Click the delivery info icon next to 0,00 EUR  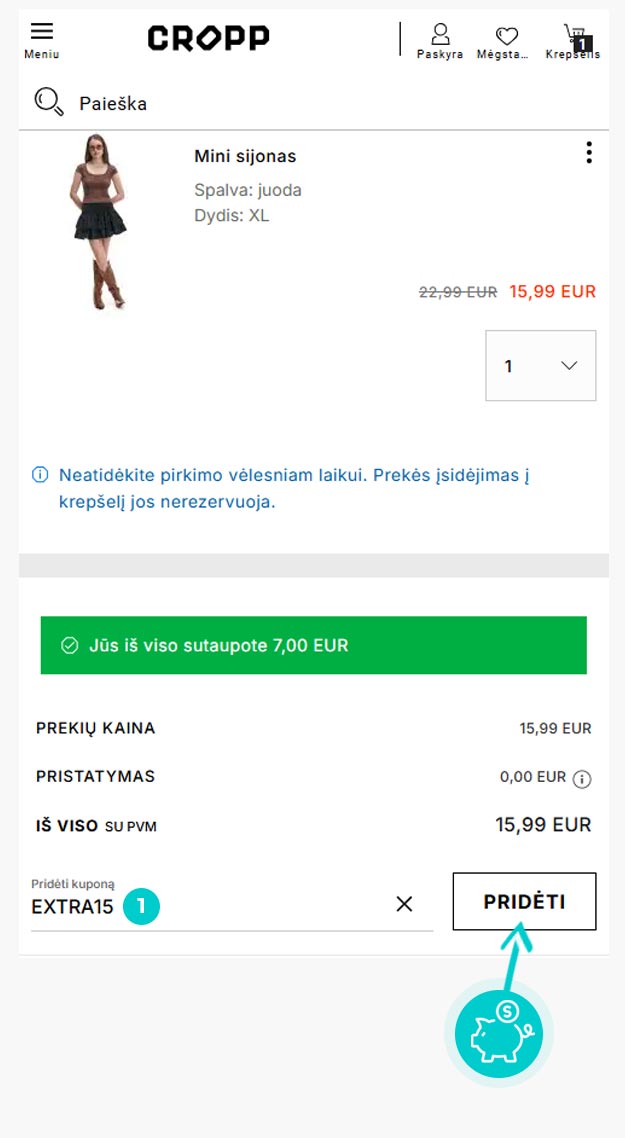[x=582, y=779]
